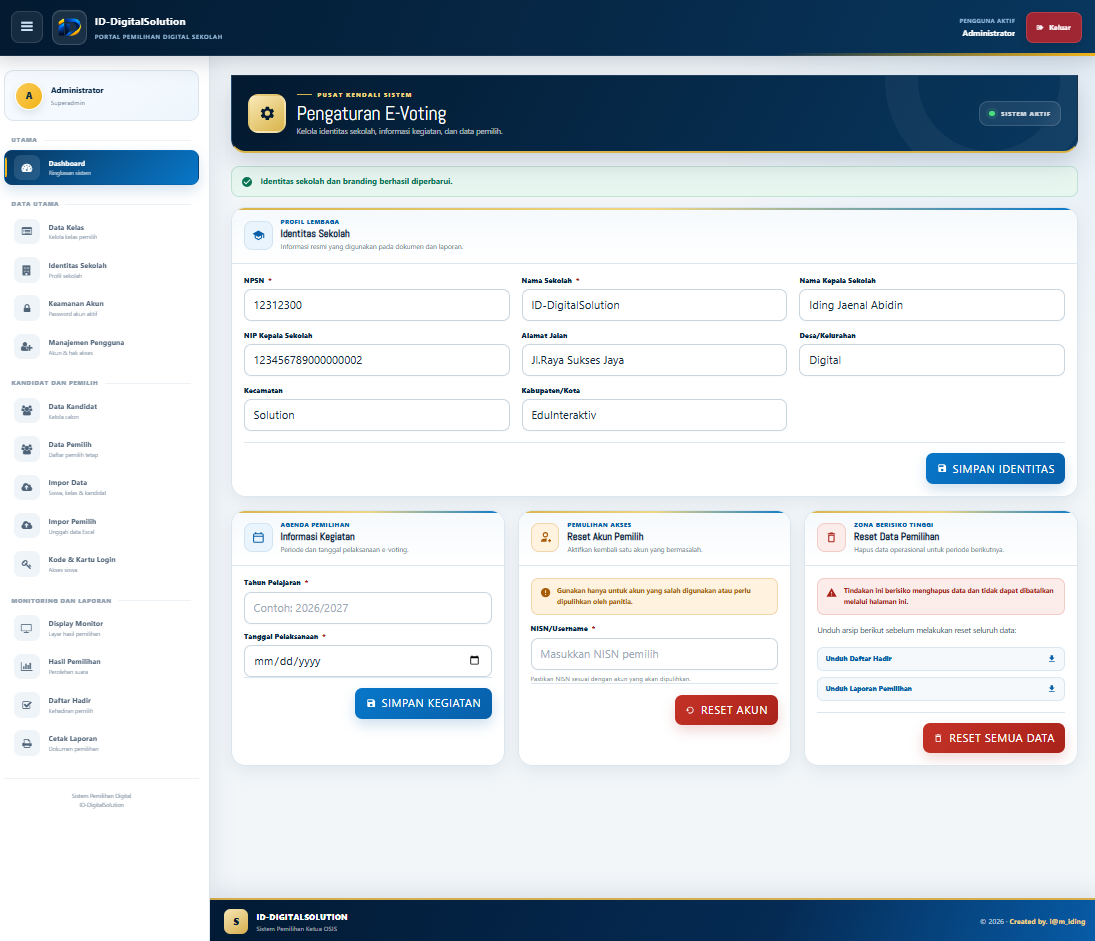Open Cetak Laporan menu entry

(x=102, y=743)
